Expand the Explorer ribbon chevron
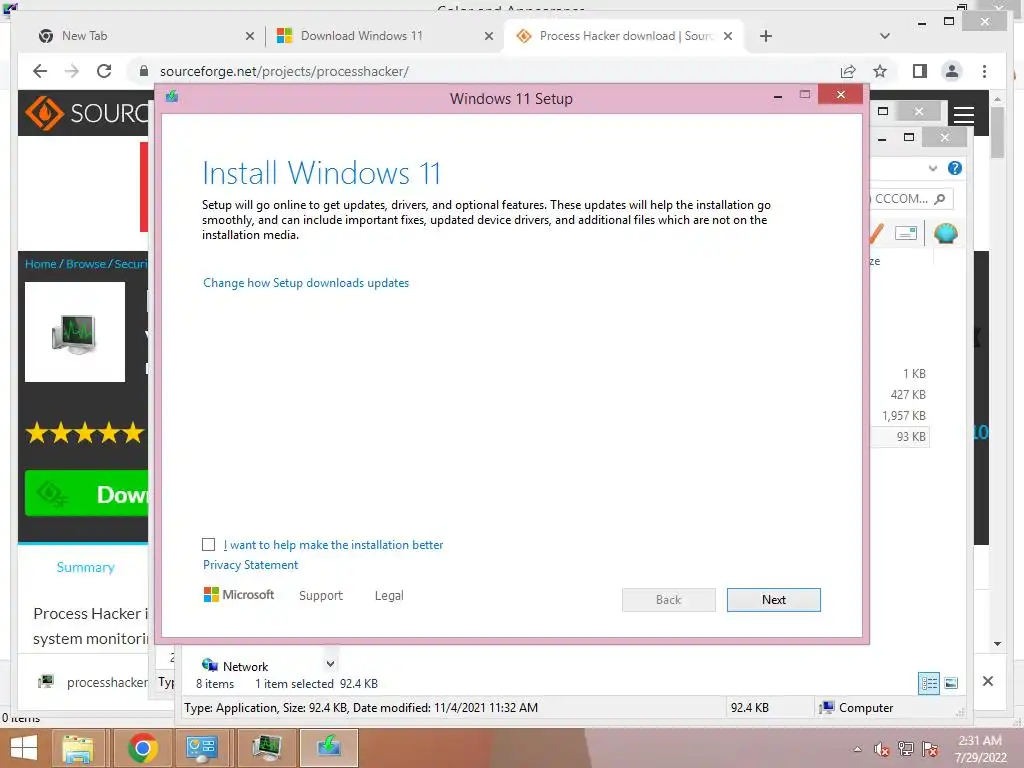Viewport: 1024px width, 768px height. pos(933,168)
